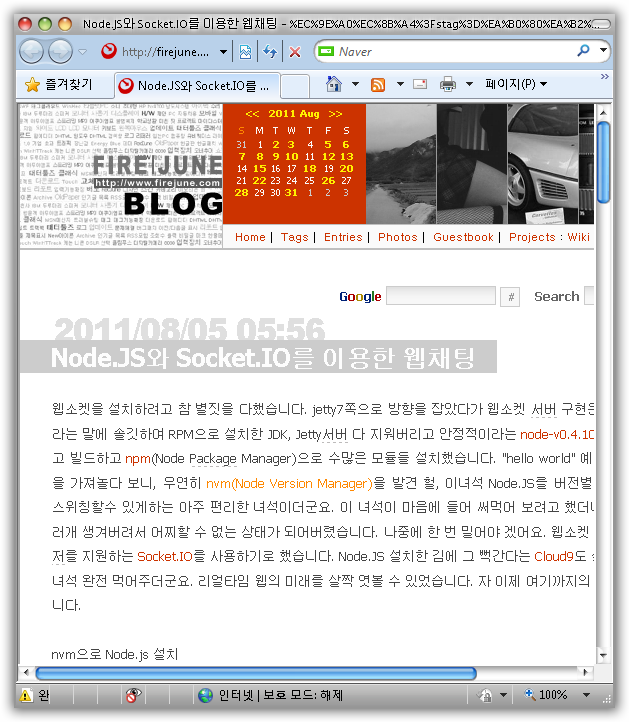The image size is (629, 722).
Task: Show more toolbar commands chevron
Action: click(604, 76)
